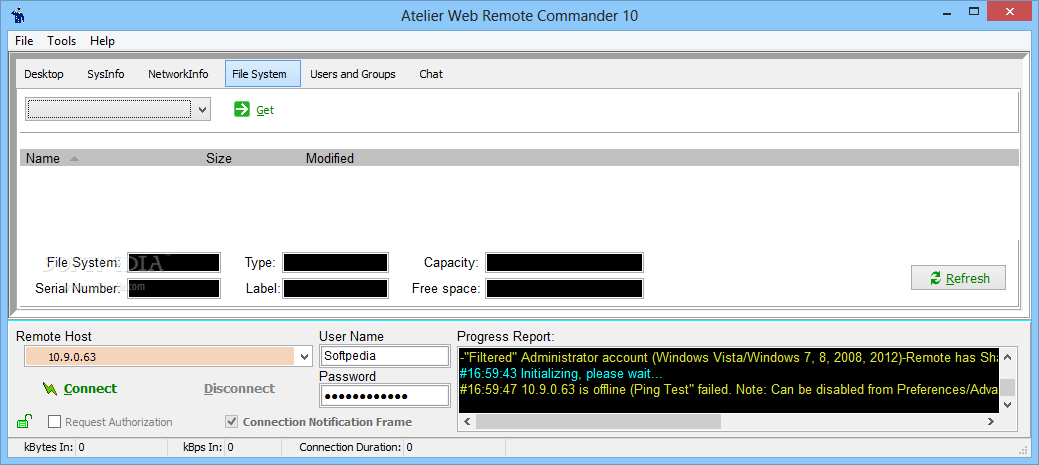Click the Serial Number value box
Screen dimensions: 1039x465
[x=174, y=289]
